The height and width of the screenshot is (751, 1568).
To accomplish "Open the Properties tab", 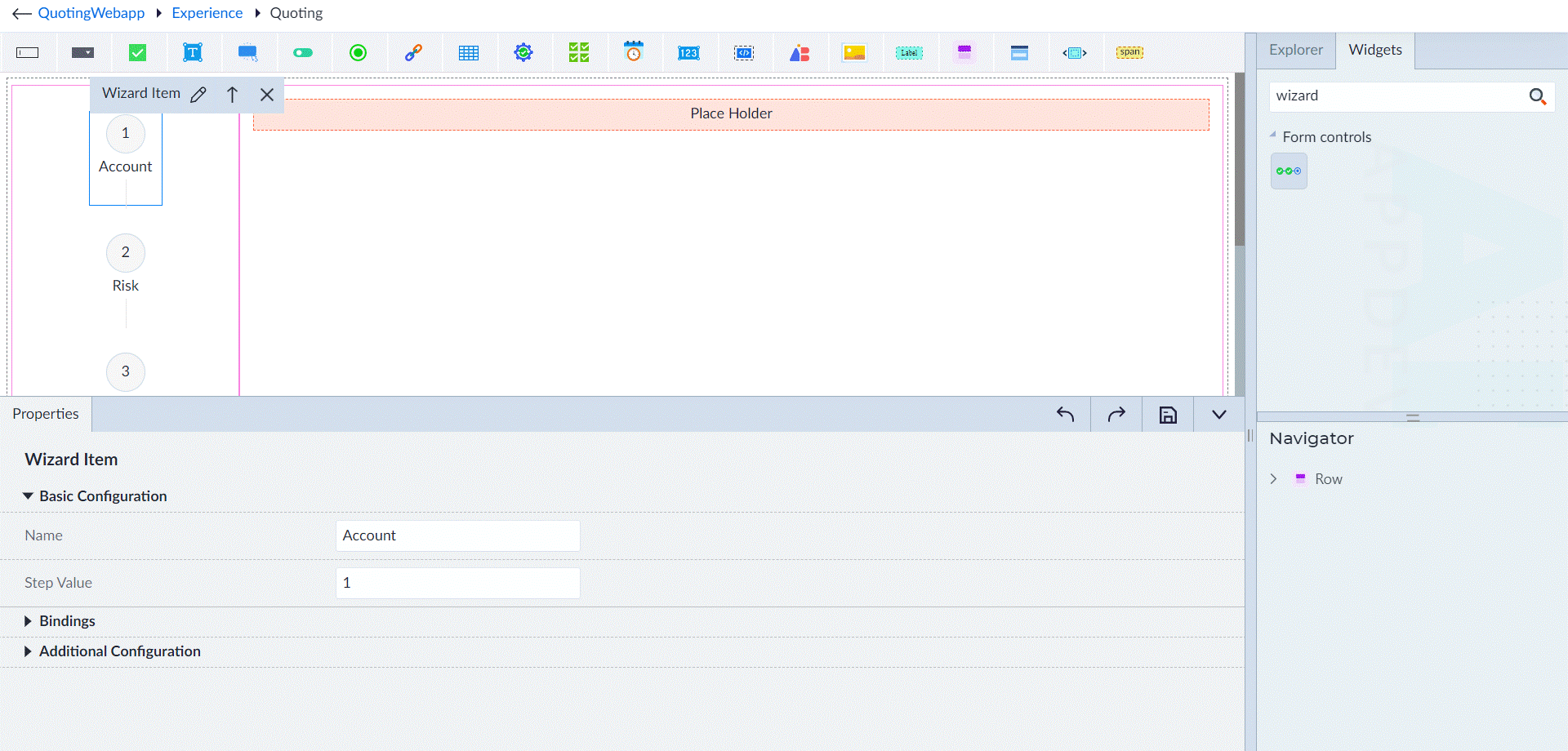I will click(x=46, y=414).
